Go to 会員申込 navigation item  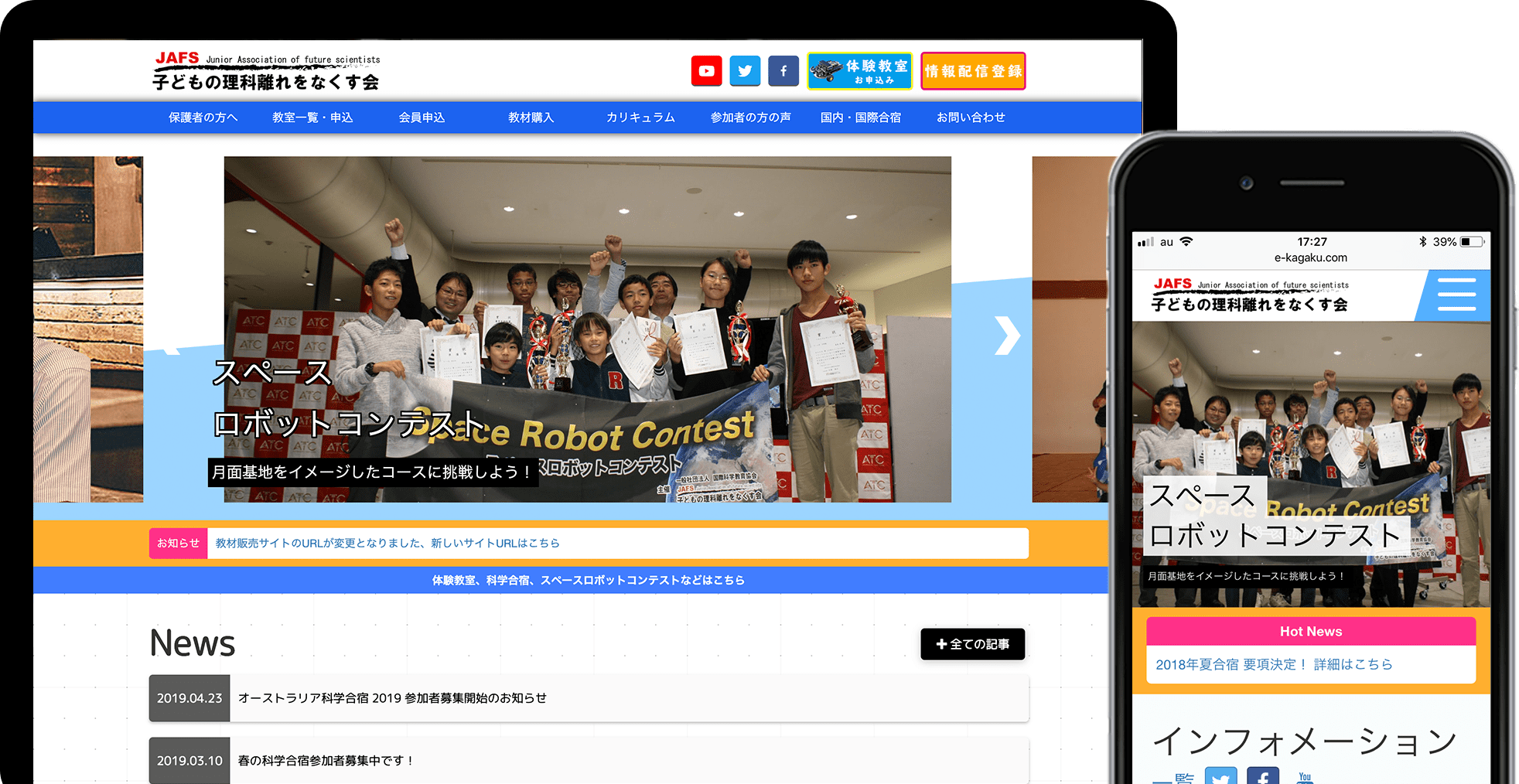(x=422, y=118)
